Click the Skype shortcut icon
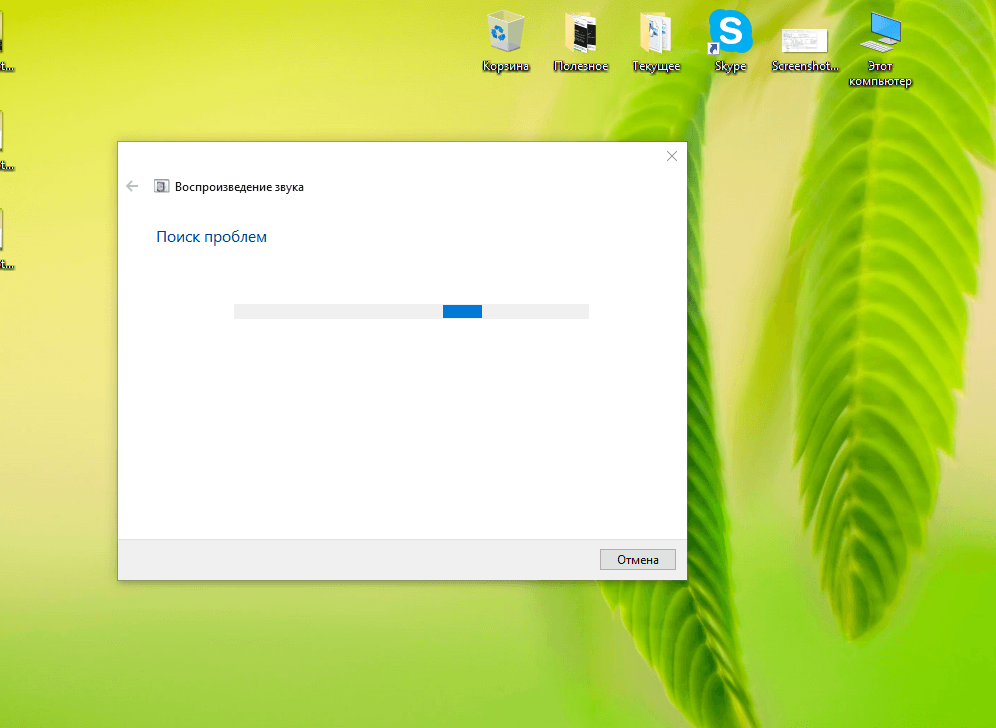 click(x=730, y=31)
